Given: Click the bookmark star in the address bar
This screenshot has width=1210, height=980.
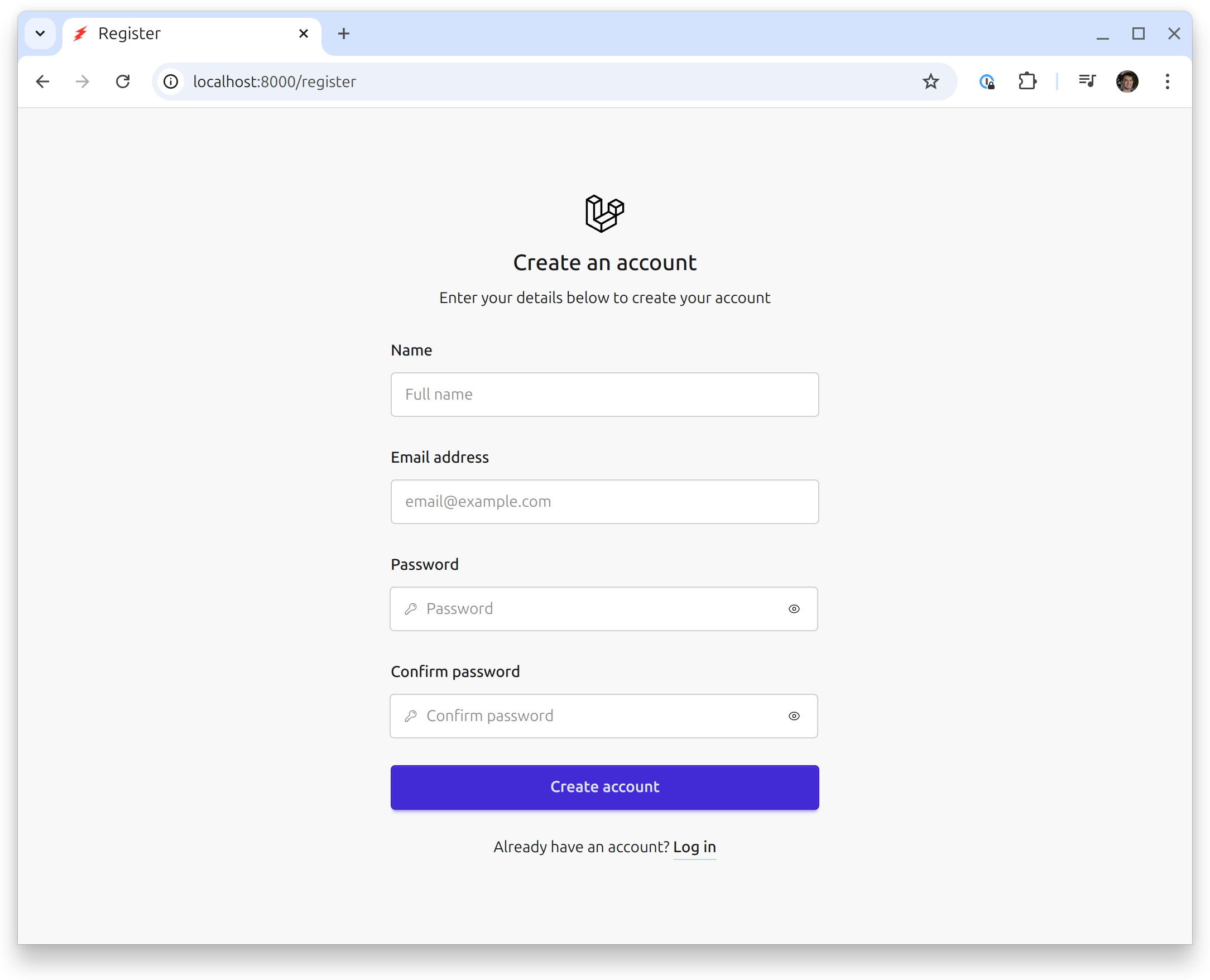Looking at the screenshot, I should tap(930, 81).
